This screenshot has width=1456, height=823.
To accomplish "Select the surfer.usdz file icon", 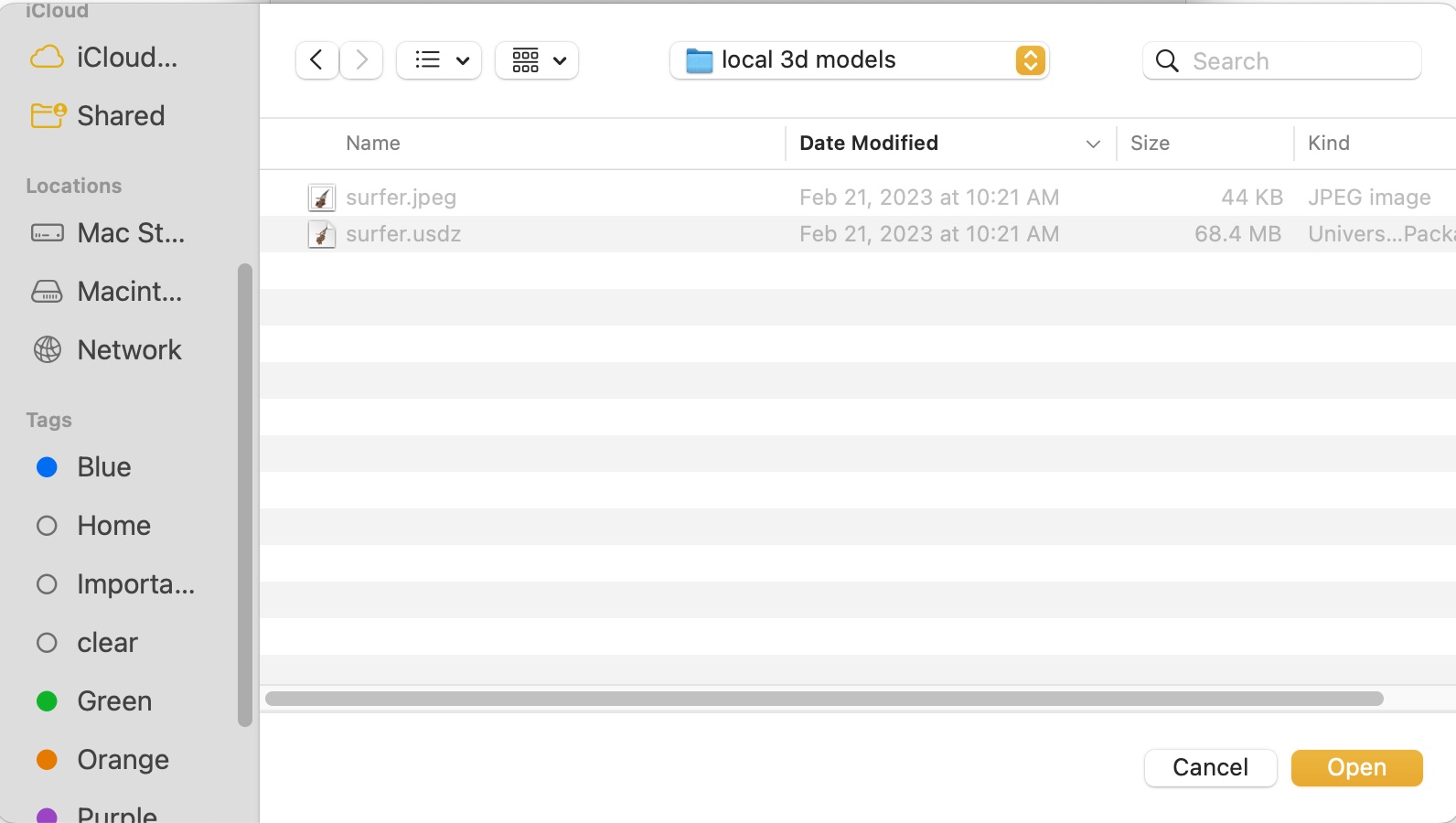I will pyautogui.click(x=321, y=234).
